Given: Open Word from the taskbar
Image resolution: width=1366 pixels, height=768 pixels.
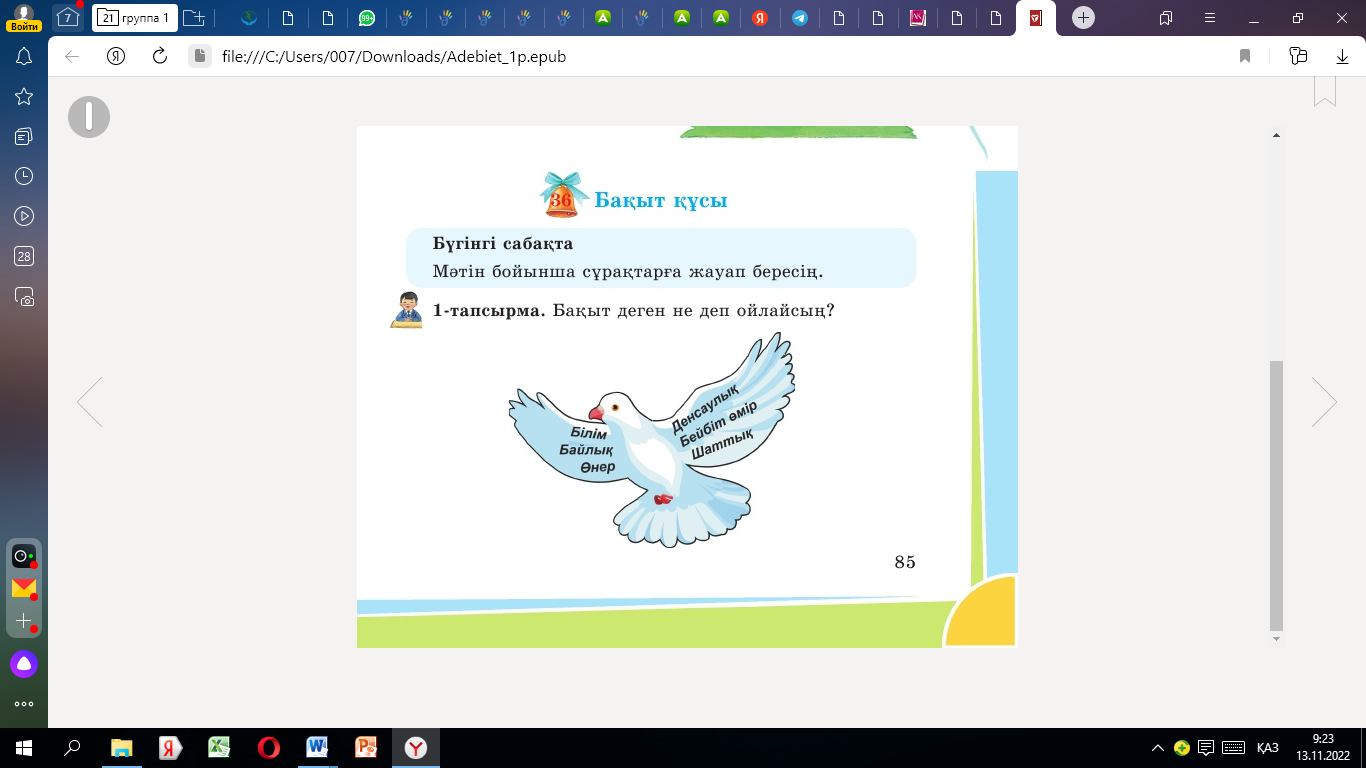Looking at the screenshot, I should 317,747.
